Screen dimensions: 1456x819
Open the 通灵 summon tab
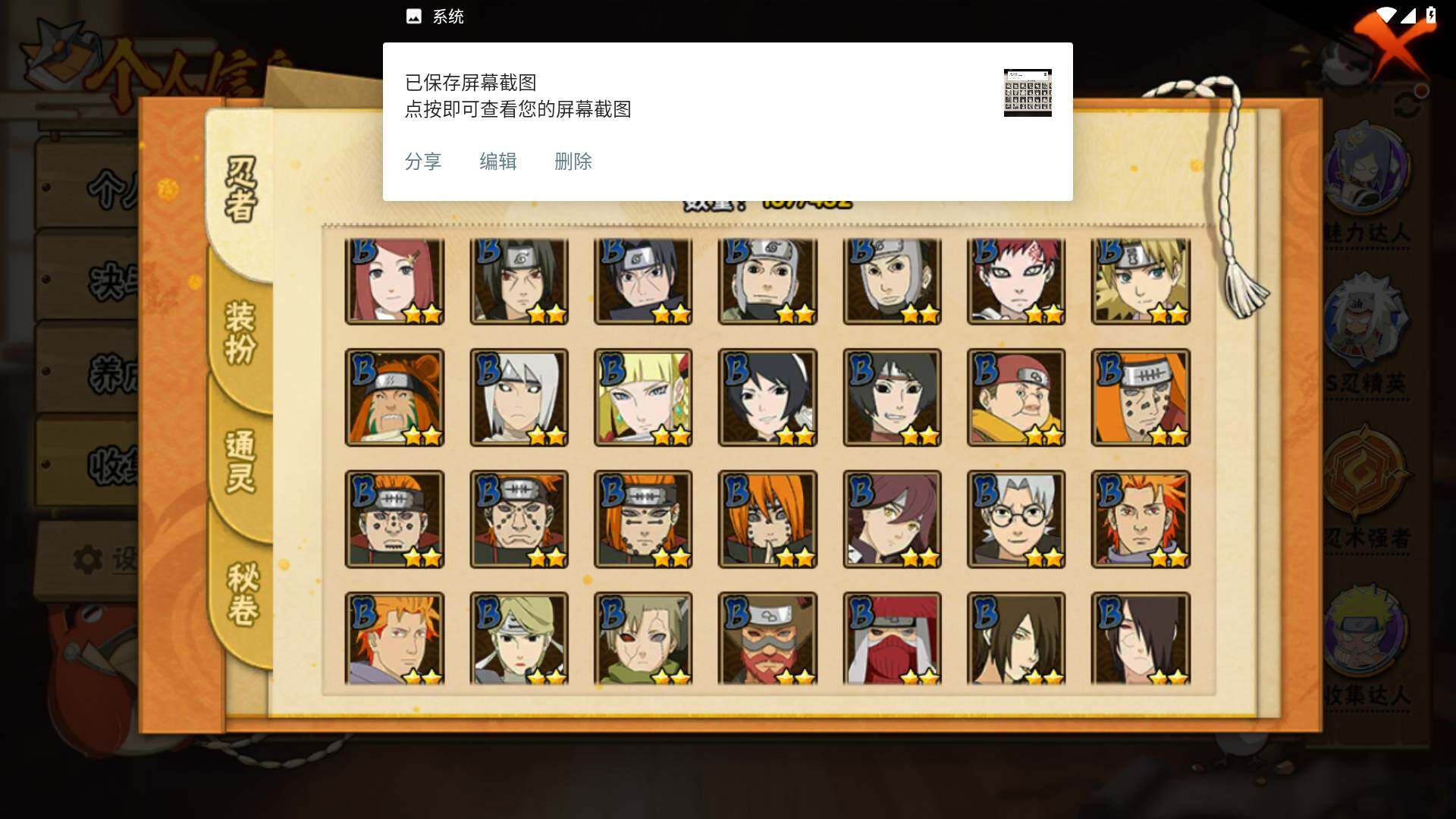tap(240, 462)
